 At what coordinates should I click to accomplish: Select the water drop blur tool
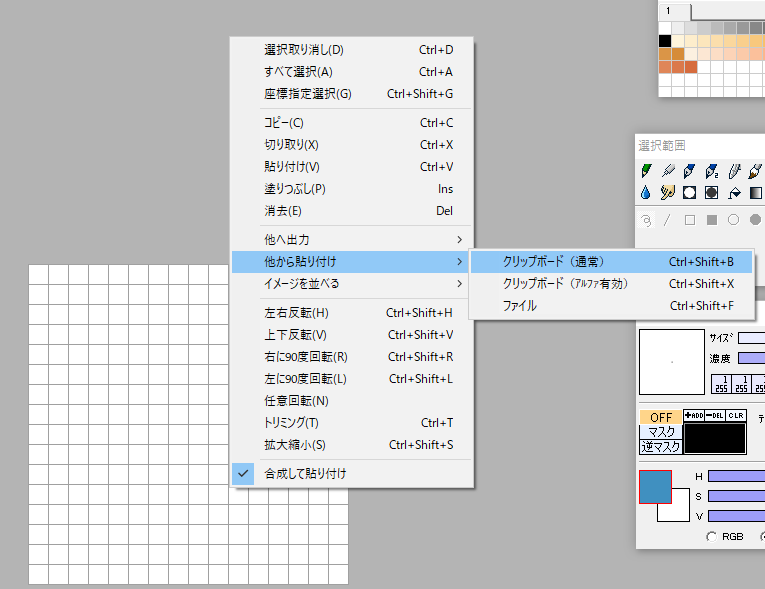tap(646, 192)
